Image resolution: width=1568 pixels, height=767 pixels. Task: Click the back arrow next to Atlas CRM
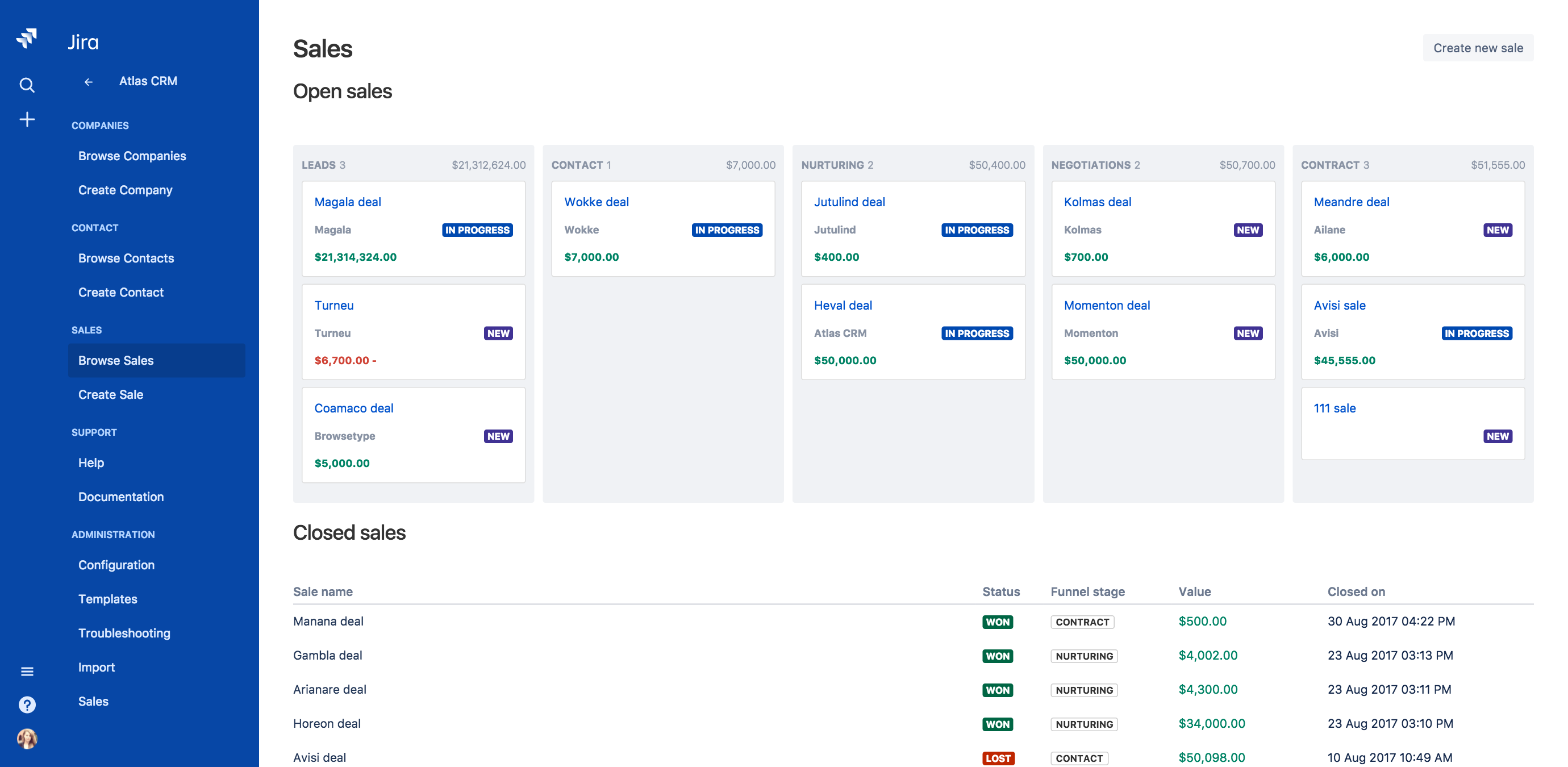[x=88, y=81]
